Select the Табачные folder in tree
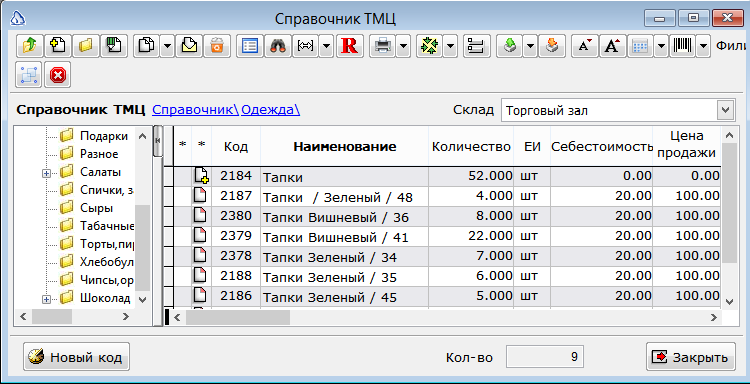The width and height of the screenshot is (750, 384). pyautogui.click(x=107, y=225)
